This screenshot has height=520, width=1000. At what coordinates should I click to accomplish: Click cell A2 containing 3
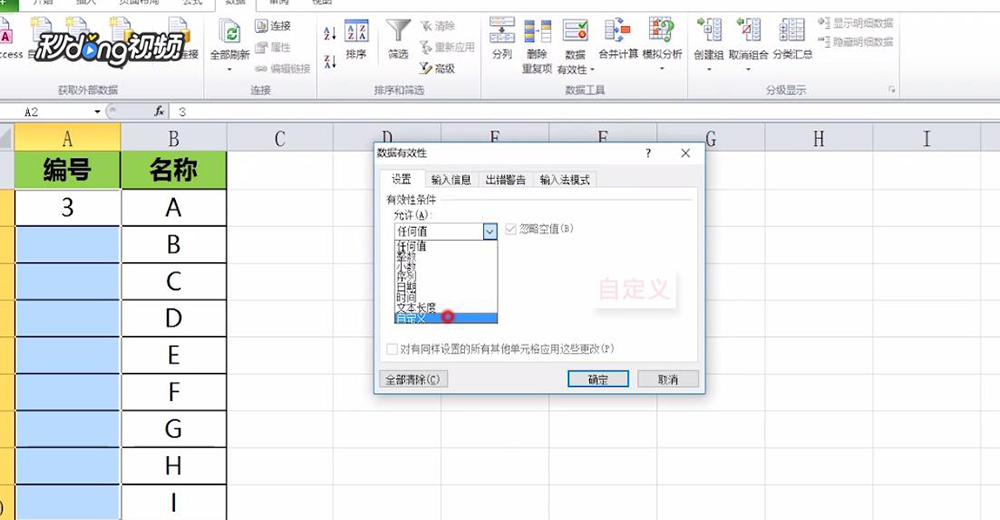coord(67,207)
